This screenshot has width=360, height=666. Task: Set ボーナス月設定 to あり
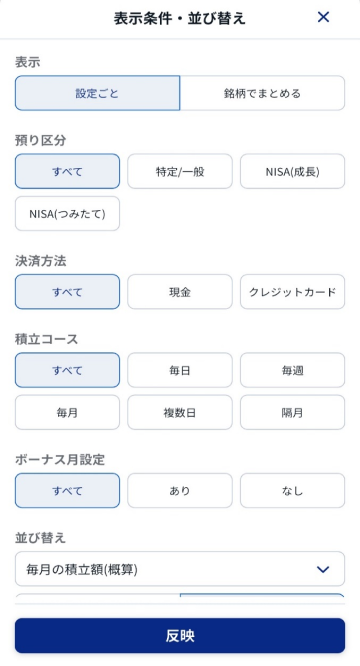[180, 491]
